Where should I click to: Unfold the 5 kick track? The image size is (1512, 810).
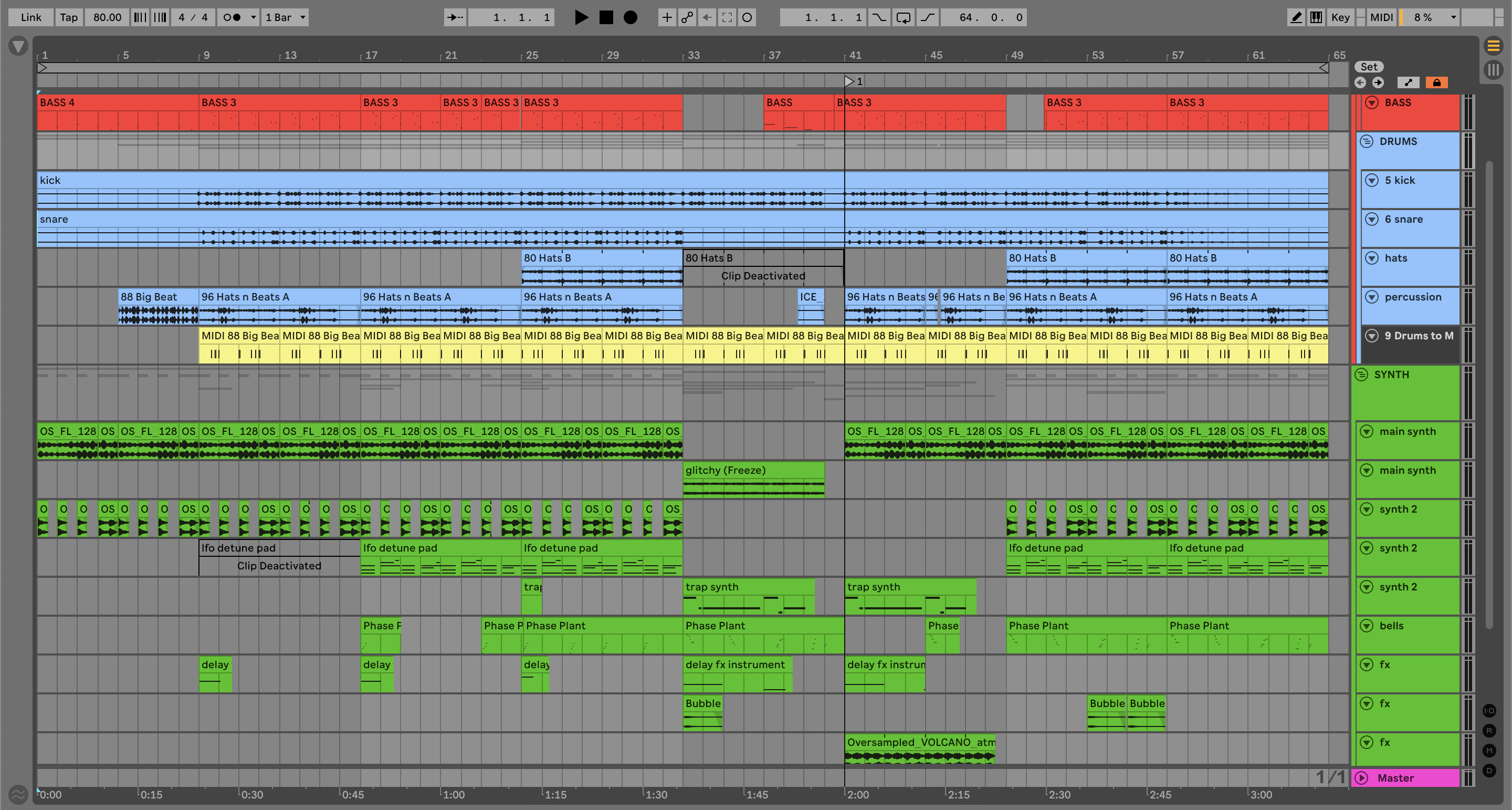1372,180
